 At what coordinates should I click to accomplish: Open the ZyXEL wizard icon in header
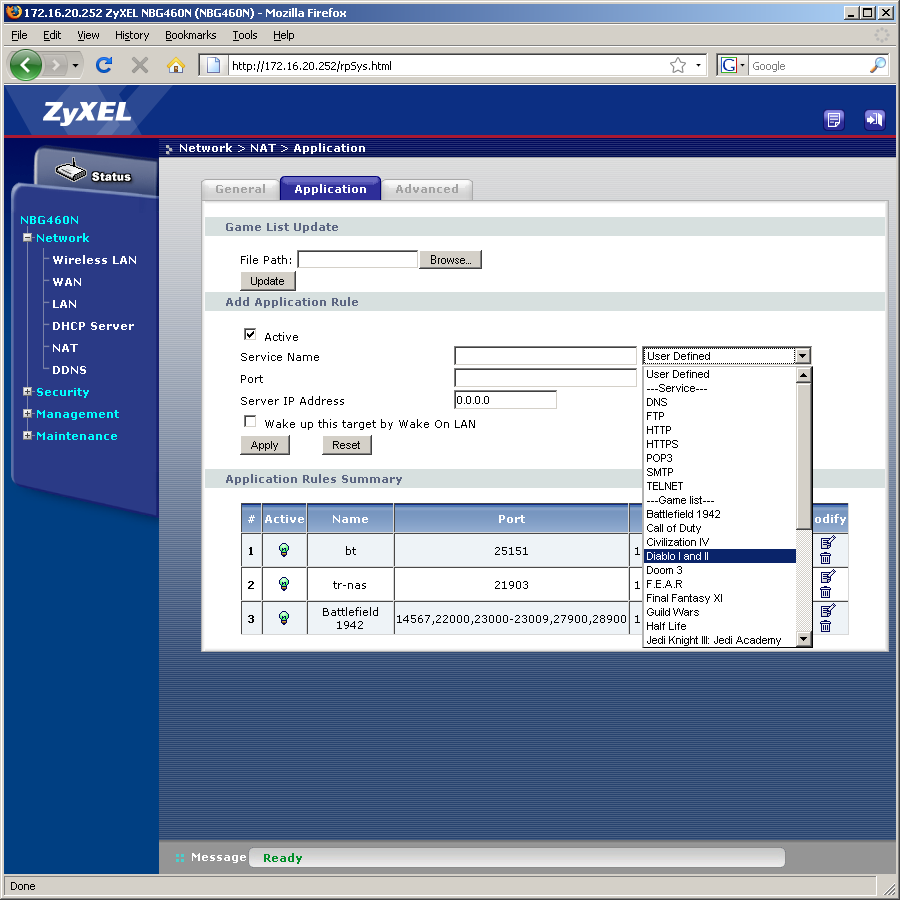pos(834,120)
